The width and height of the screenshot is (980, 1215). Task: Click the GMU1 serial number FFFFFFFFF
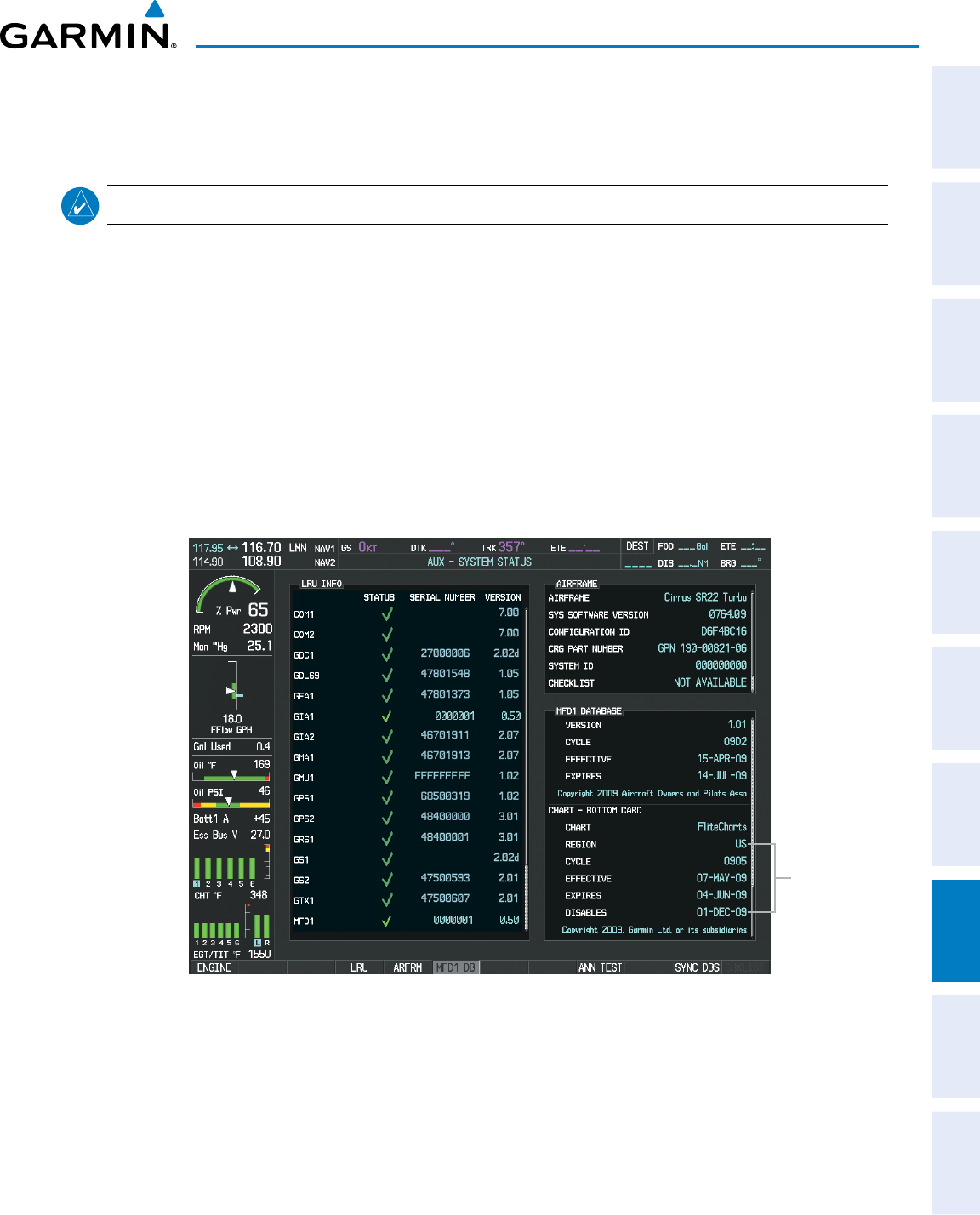(442, 776)
